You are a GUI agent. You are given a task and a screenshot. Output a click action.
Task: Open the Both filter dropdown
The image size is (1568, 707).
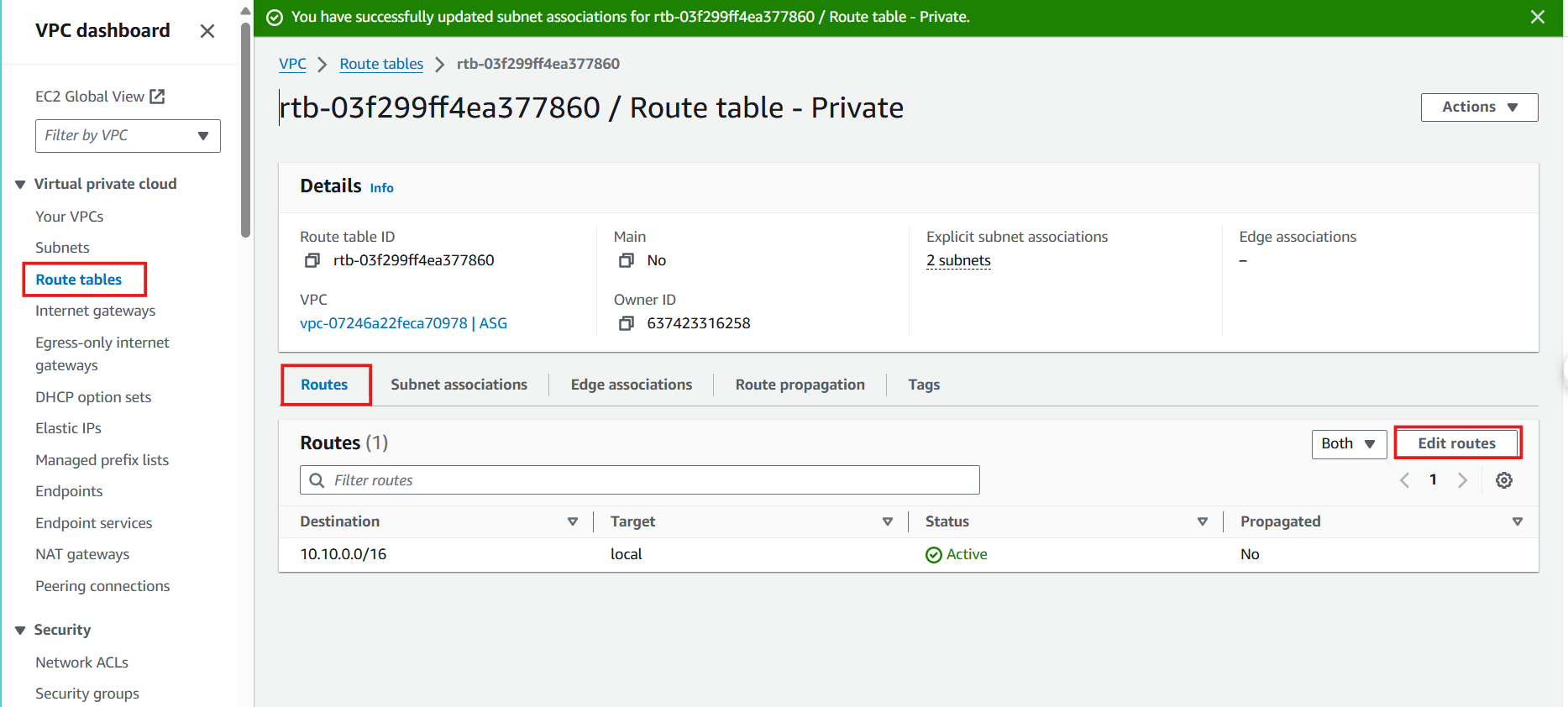tap(1349, 444)
